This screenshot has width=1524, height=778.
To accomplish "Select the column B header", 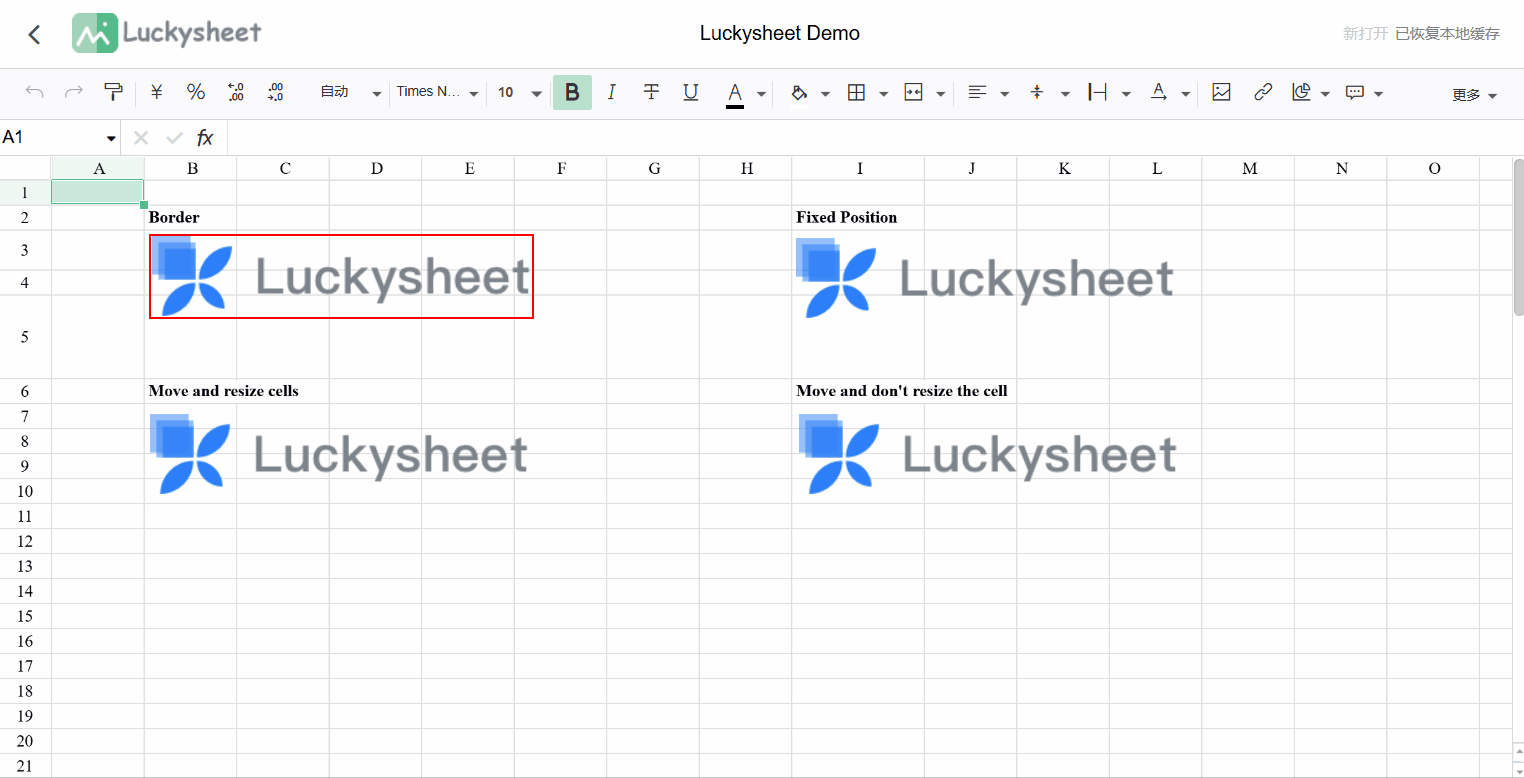I will click(x=191, y=168).
